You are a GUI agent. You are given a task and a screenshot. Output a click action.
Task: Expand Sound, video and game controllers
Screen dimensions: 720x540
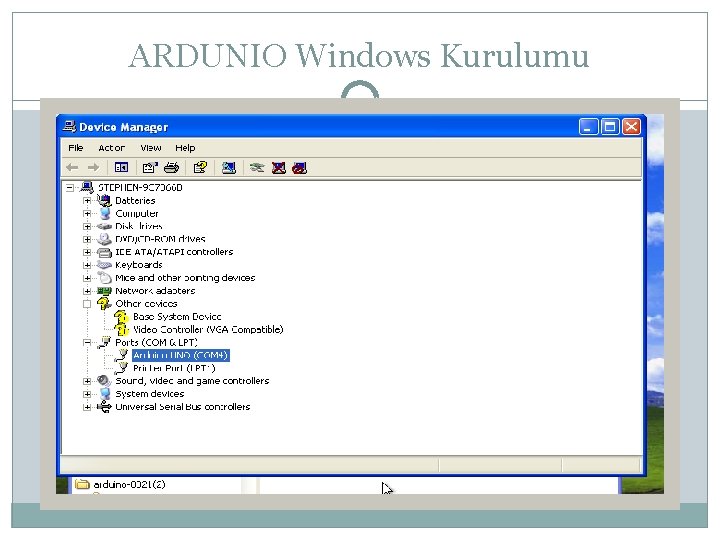[87, 381]
